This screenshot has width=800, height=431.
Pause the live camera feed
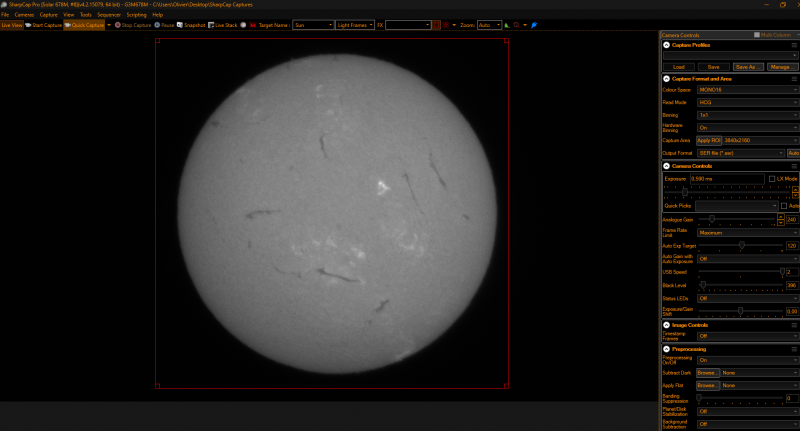coord(164,25)
